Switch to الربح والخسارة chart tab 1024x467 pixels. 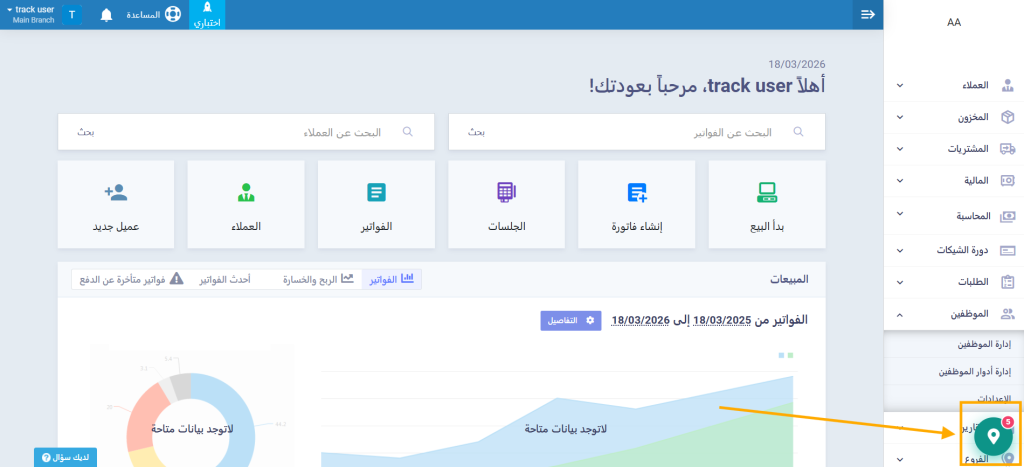point(318,279)
